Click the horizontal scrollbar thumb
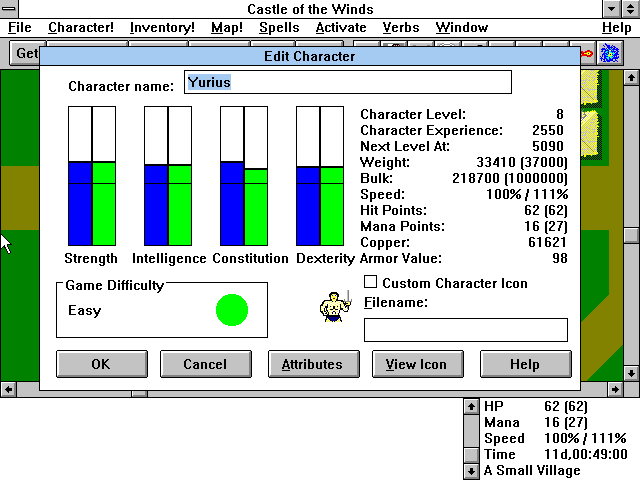 click(139, 393)
